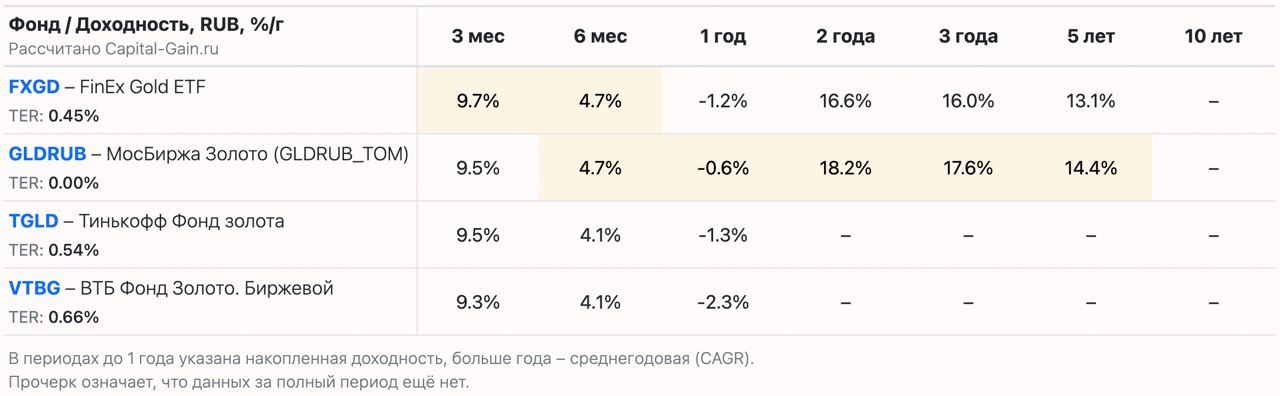The width and height of the screenshot is (1280, 396).
Task: Select the 2 года column header
Action: (845, 36)
